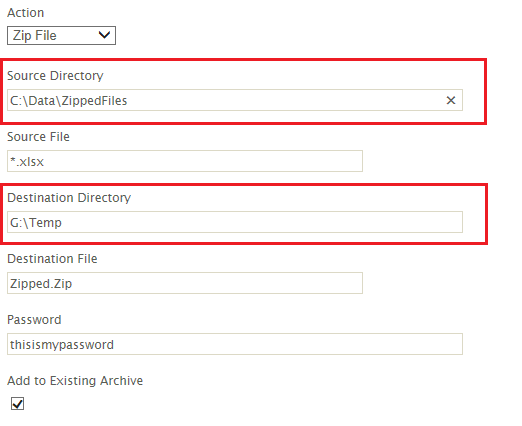
Task: Click the Action dropdown chevron arrow
Action: click(x=104, y=35)
